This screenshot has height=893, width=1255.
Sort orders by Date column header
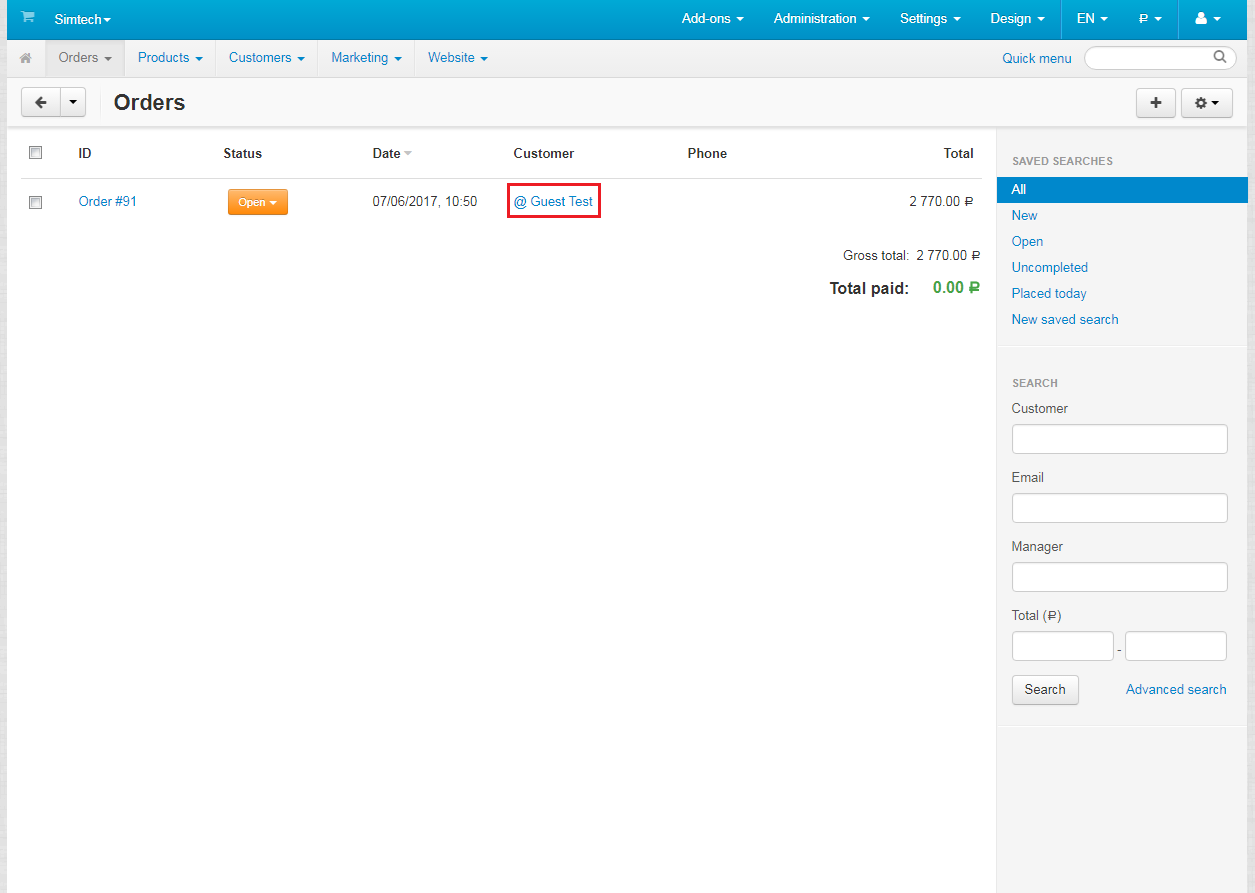click(387, 153)
